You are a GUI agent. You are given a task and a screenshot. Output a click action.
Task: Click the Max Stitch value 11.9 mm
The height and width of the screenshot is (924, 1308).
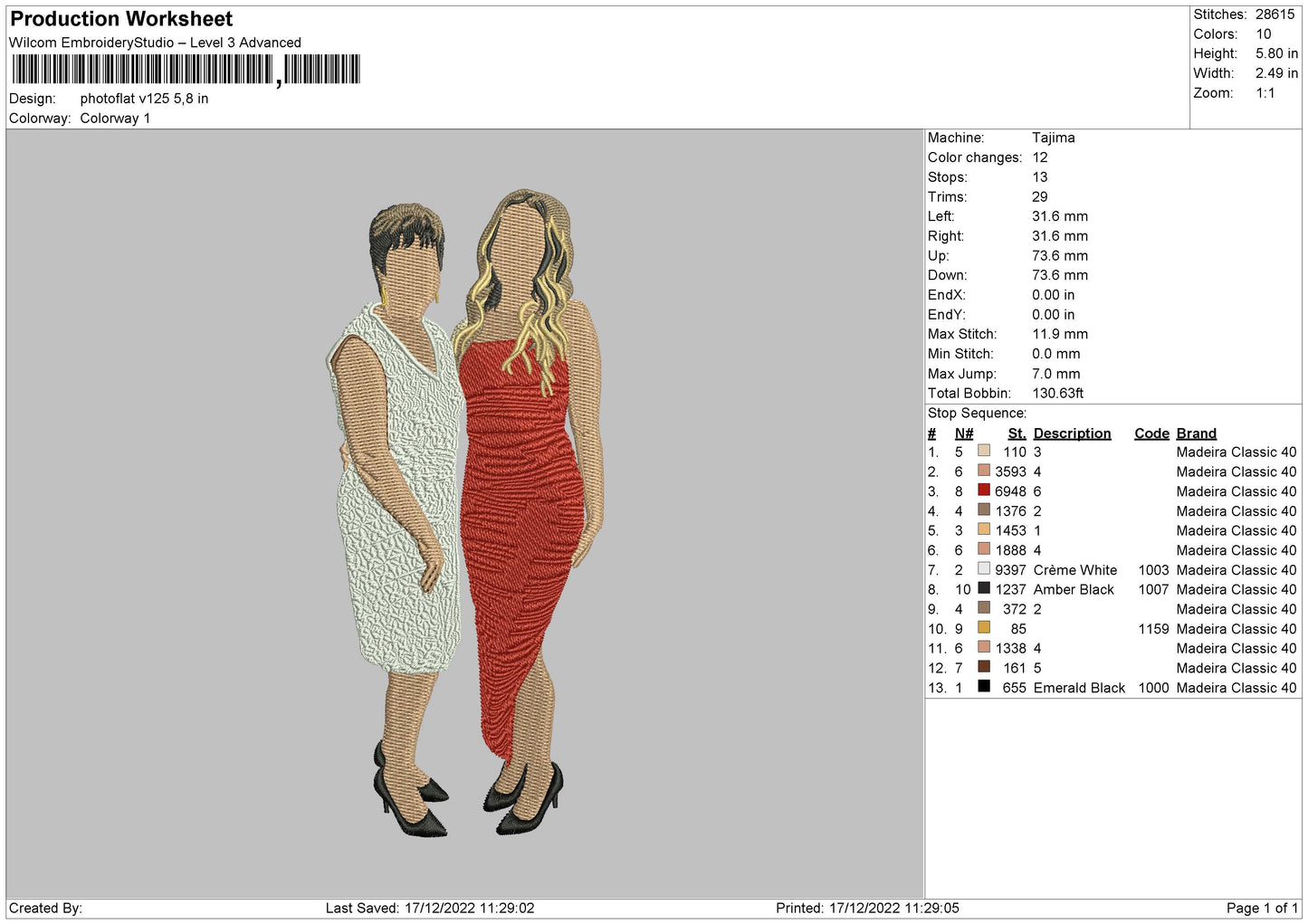[1060, 334]
